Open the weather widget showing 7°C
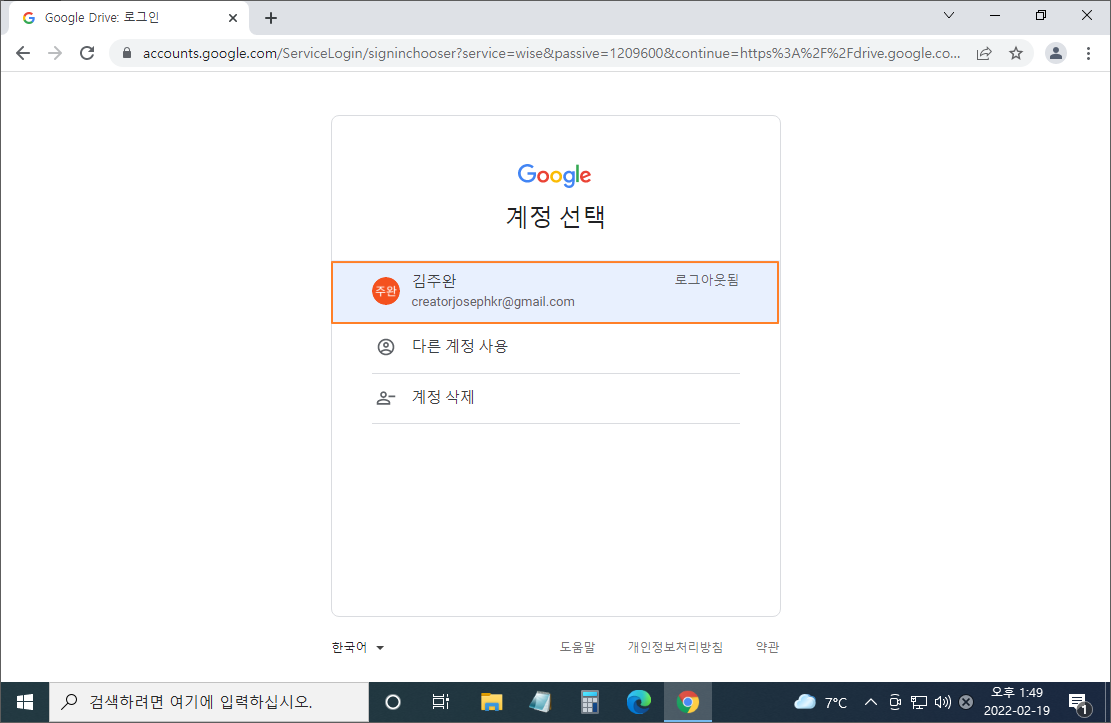 click(x=820, y=702)
